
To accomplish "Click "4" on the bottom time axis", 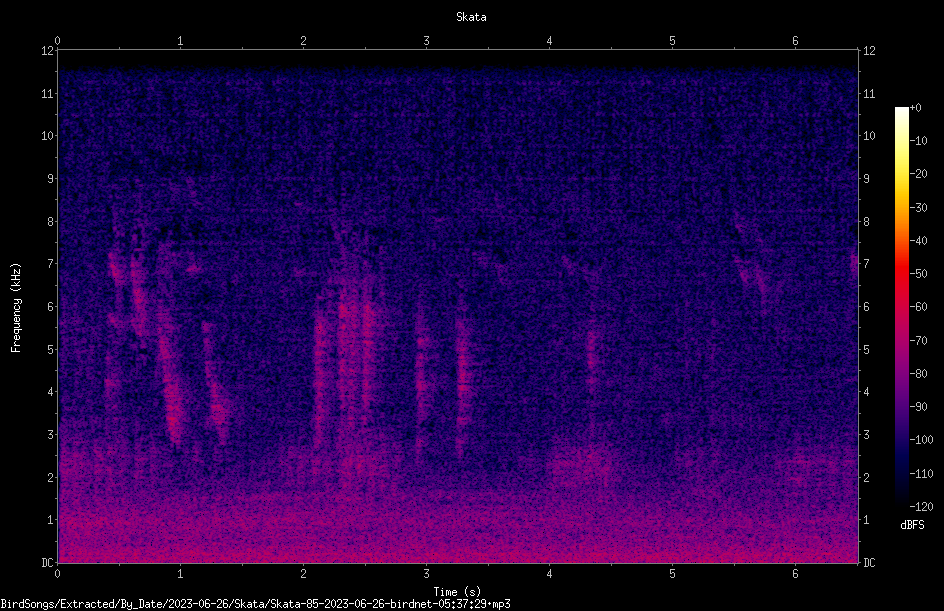I will [549, 574].
